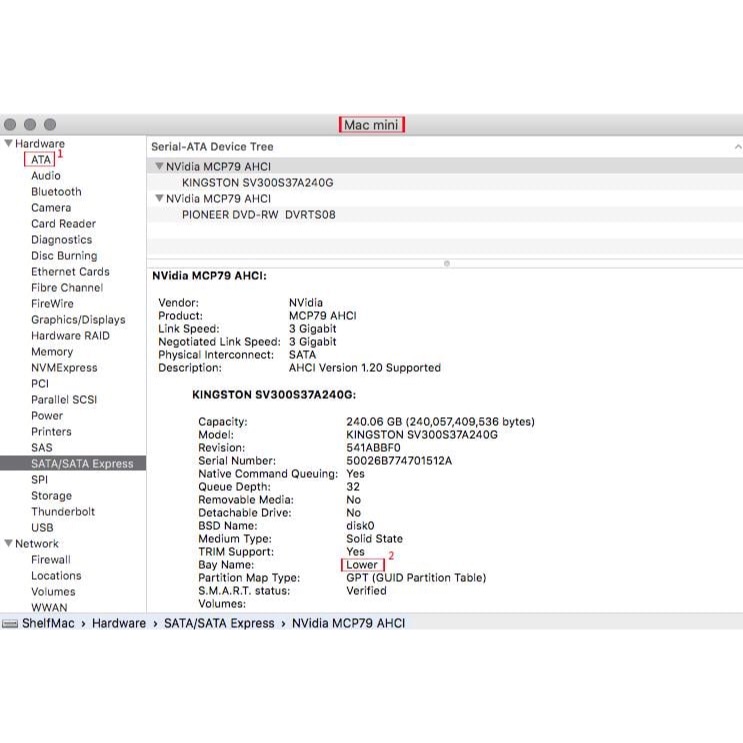The height and width of the screenshot is (743, 743).
Task: Collapse the Hardware section triangle
Action: [x=8, y=143]
